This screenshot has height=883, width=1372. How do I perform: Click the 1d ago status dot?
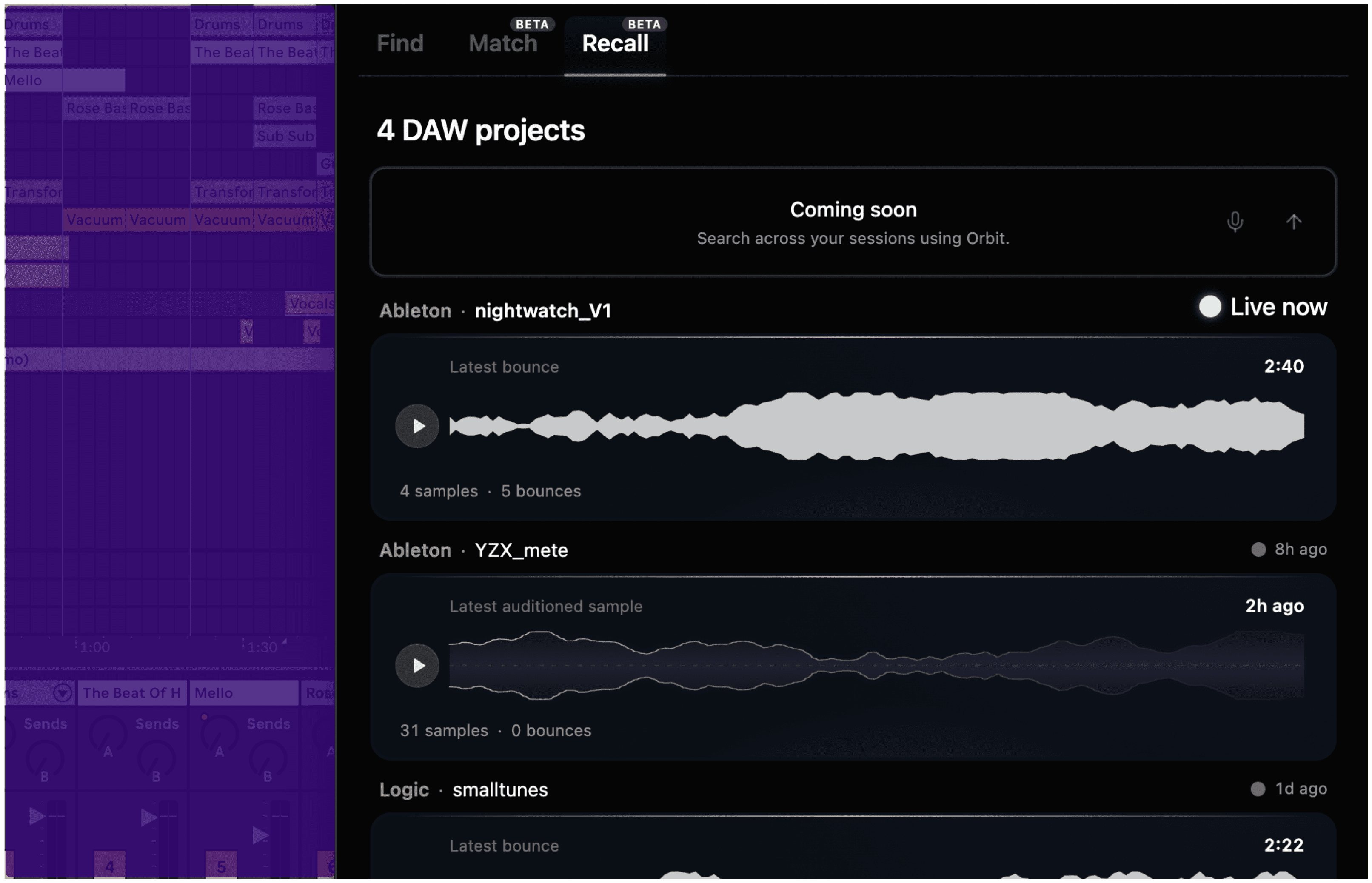pos(1258,789)
